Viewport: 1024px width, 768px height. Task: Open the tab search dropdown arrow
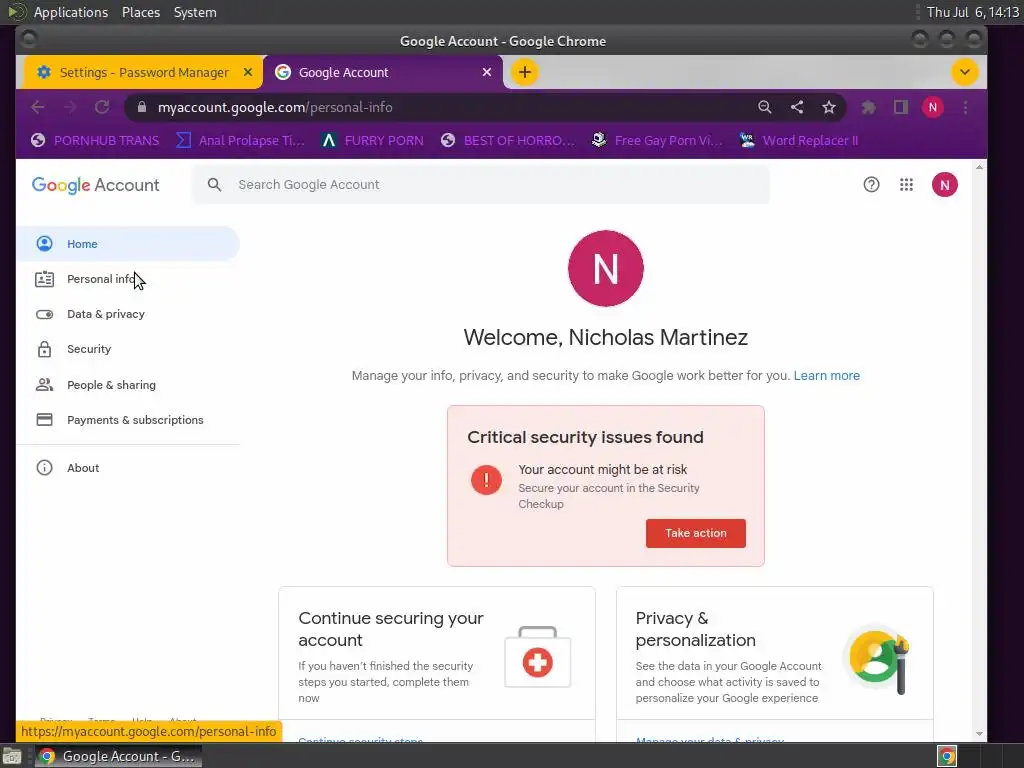click(x=965, y=72)
